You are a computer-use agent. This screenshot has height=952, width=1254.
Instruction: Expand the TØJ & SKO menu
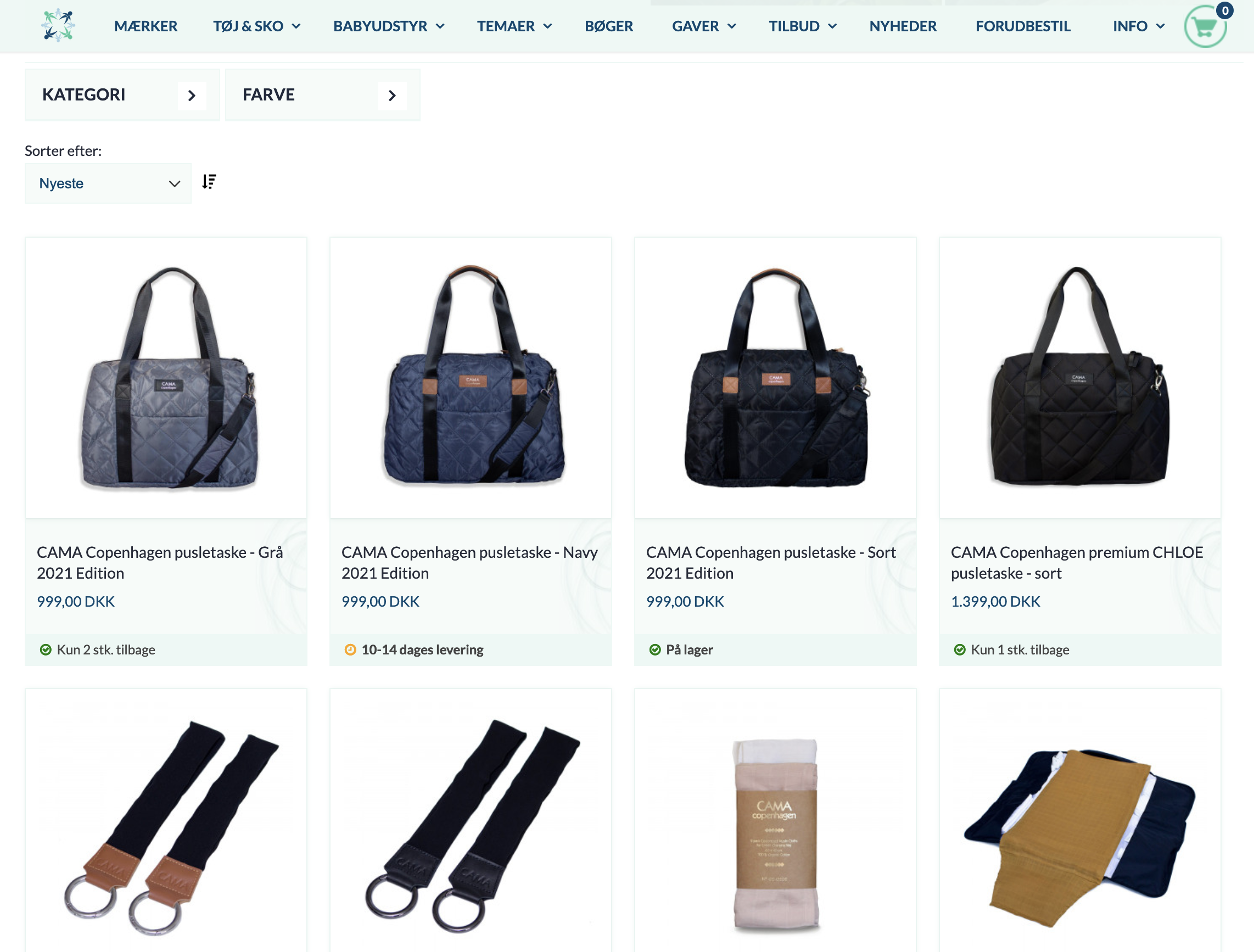(257, 26)
